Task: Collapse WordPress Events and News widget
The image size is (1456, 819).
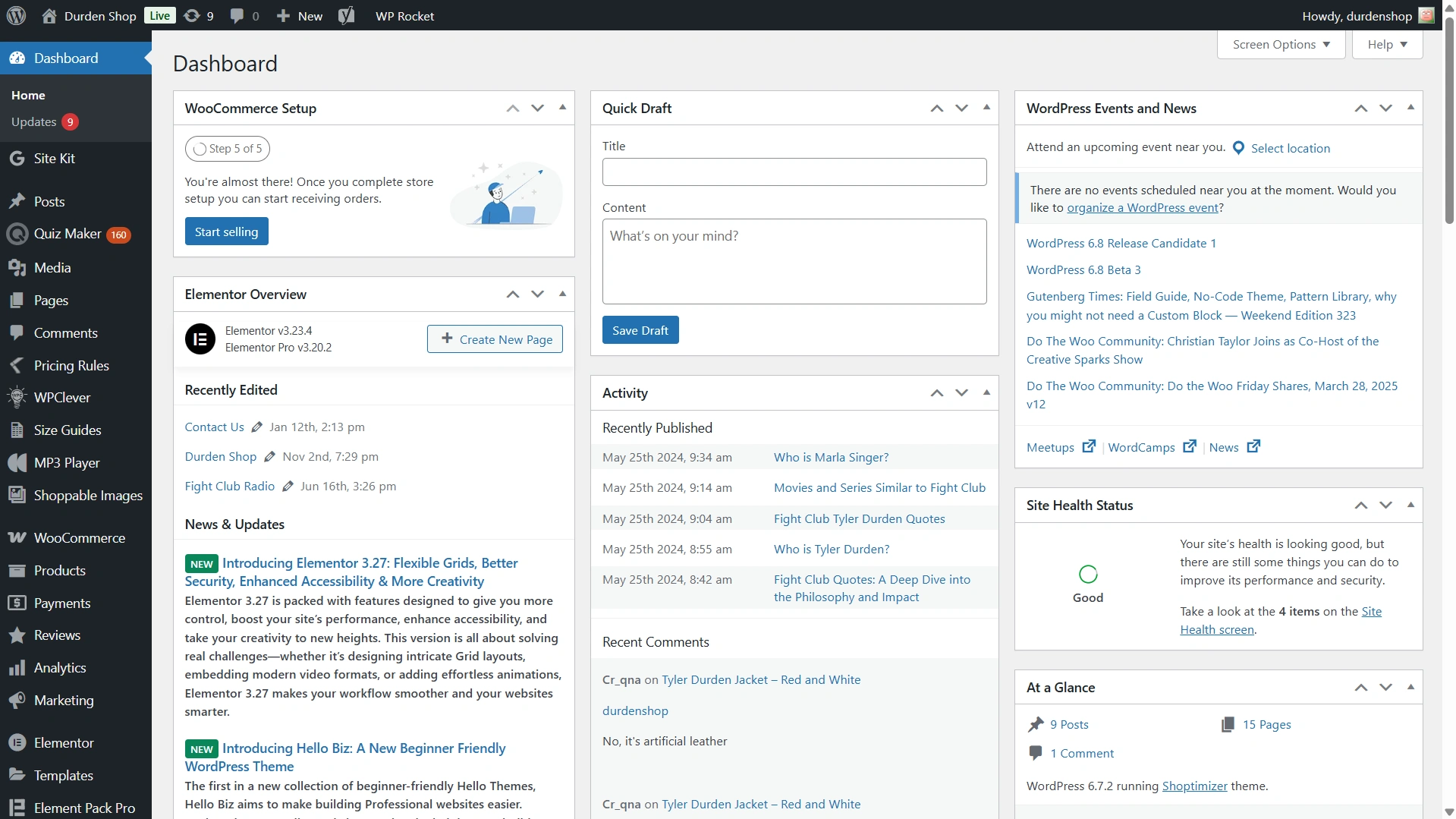Action: pos(1410,108)
